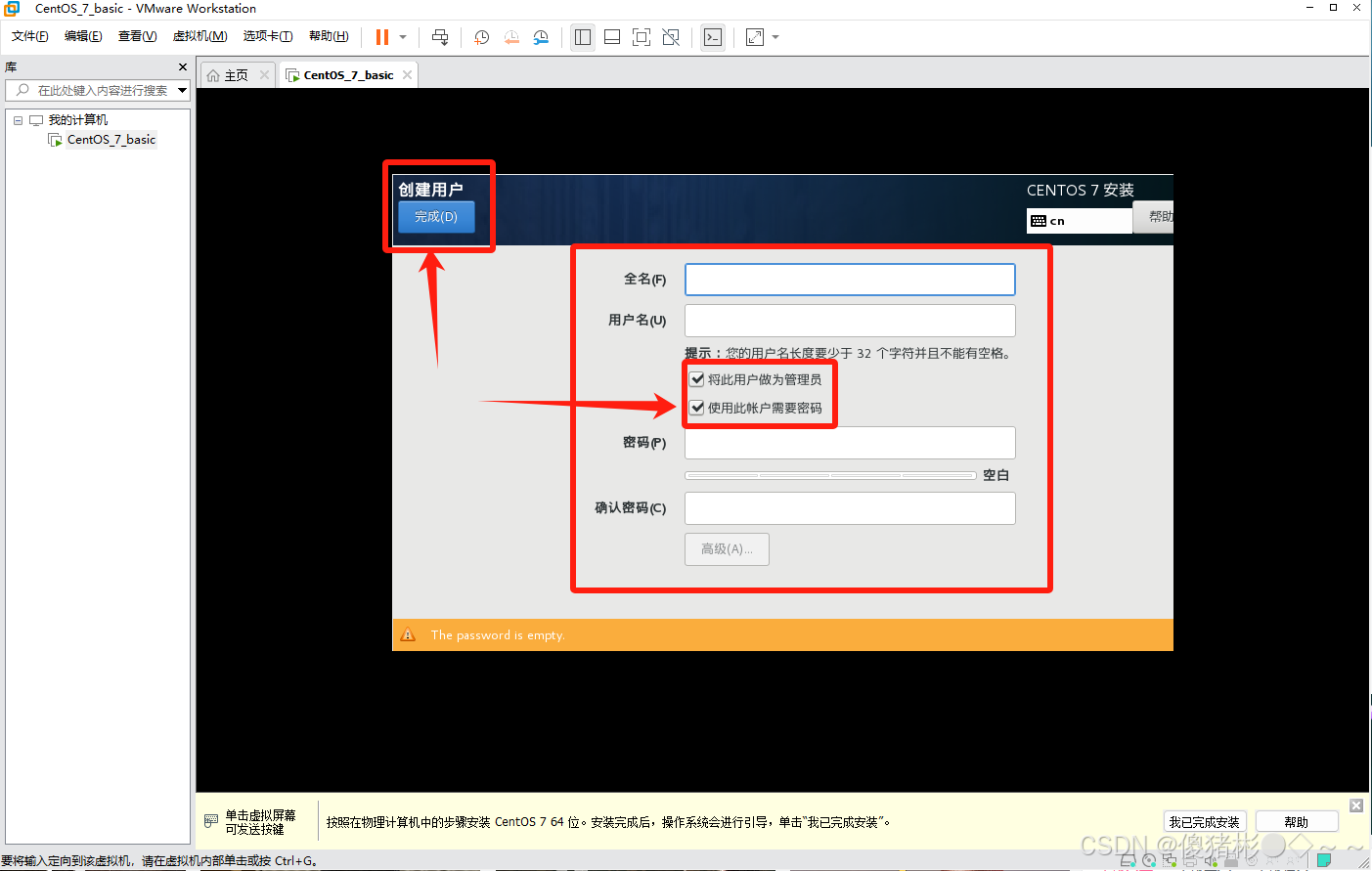Click the search magnifier icon in library

coord(22,90)
